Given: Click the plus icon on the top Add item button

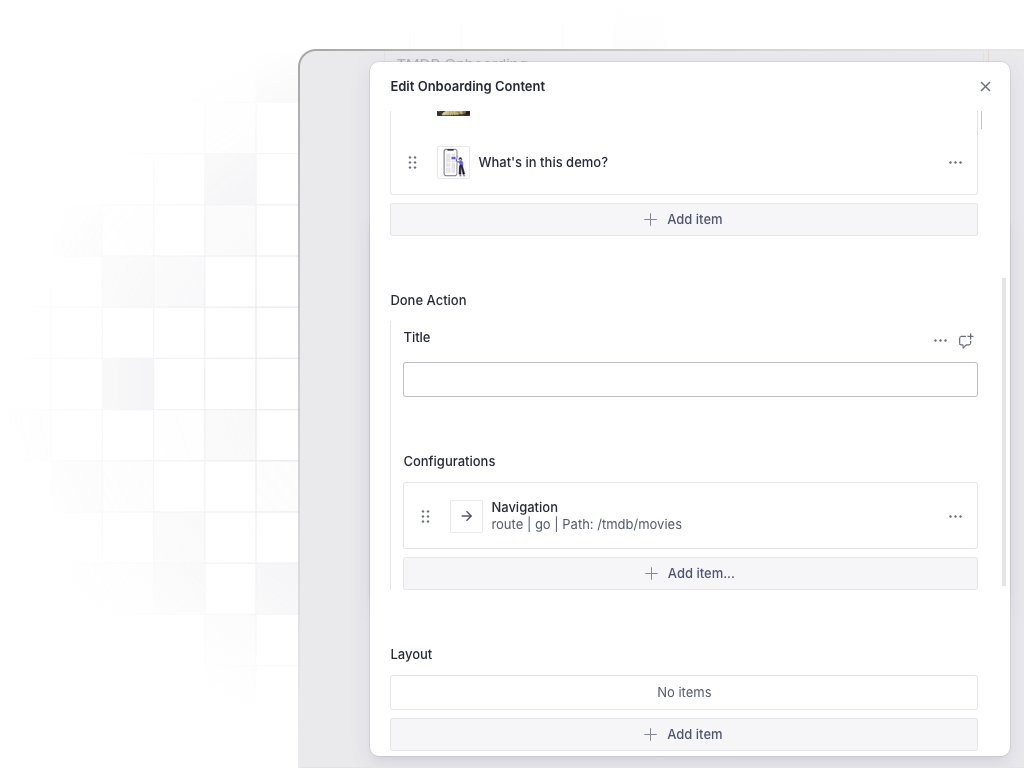Looking at the screenshot, I should 650,219.
